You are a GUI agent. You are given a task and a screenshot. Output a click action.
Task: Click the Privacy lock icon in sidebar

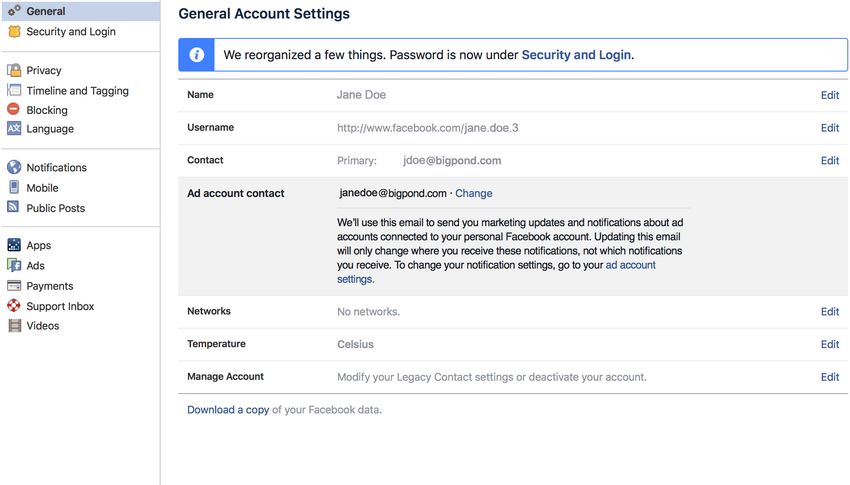point(14,70)
